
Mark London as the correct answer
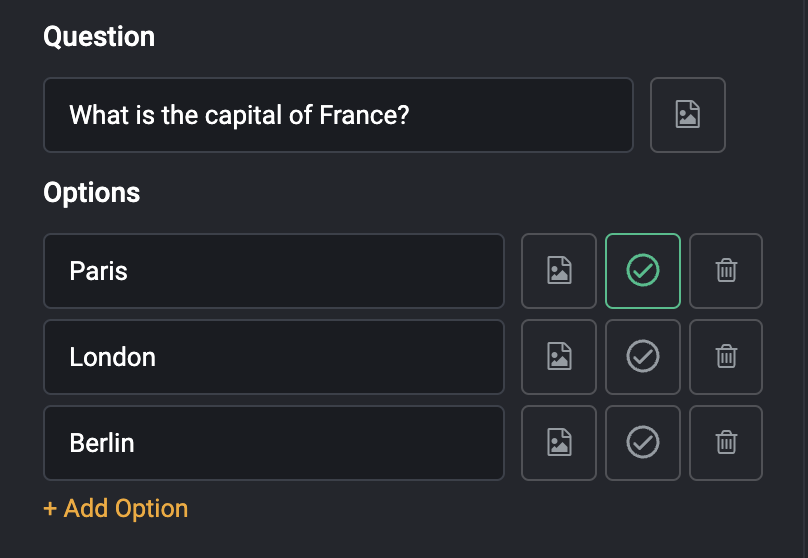643,357
